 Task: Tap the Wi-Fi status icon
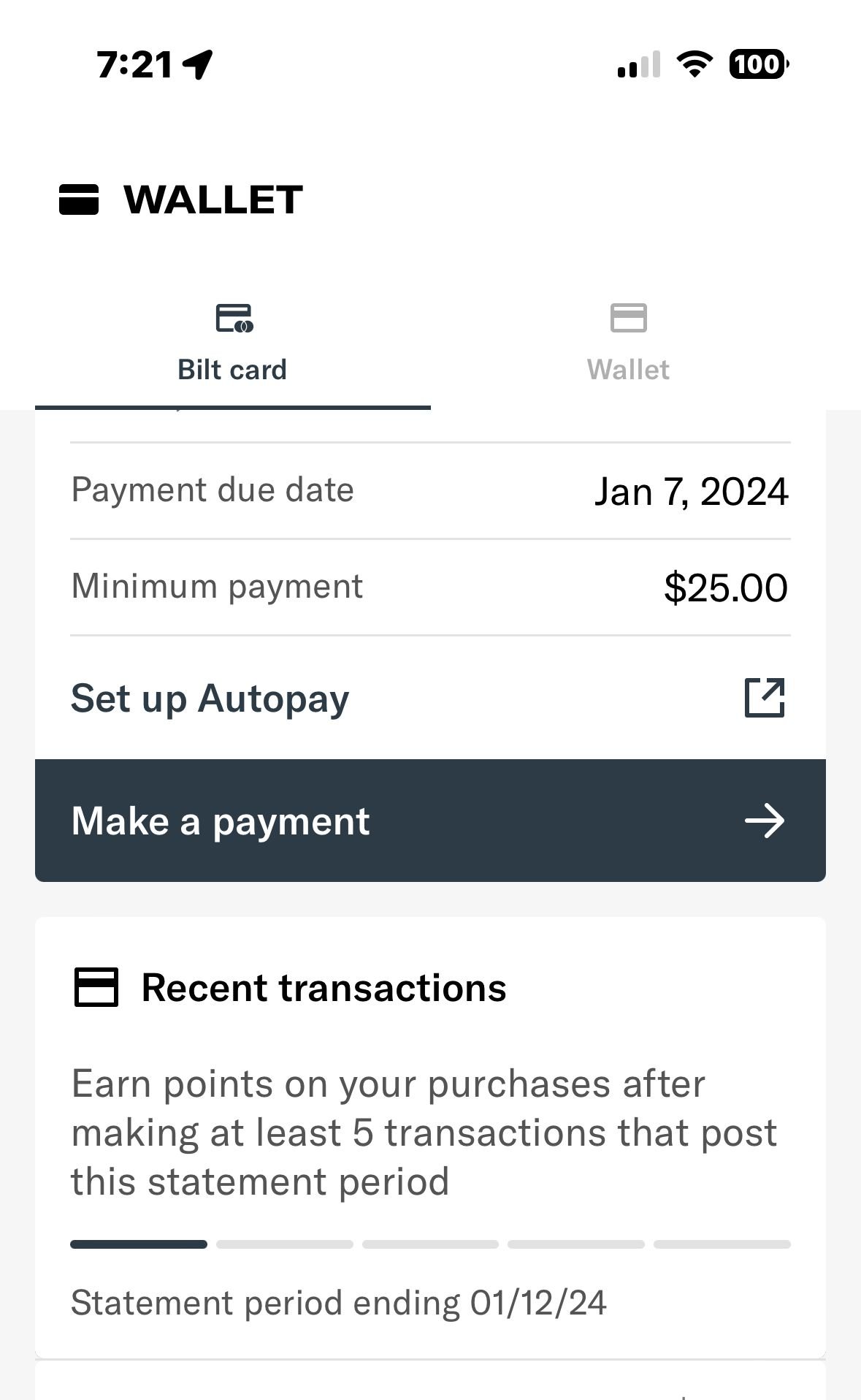[x=694, y=64]
